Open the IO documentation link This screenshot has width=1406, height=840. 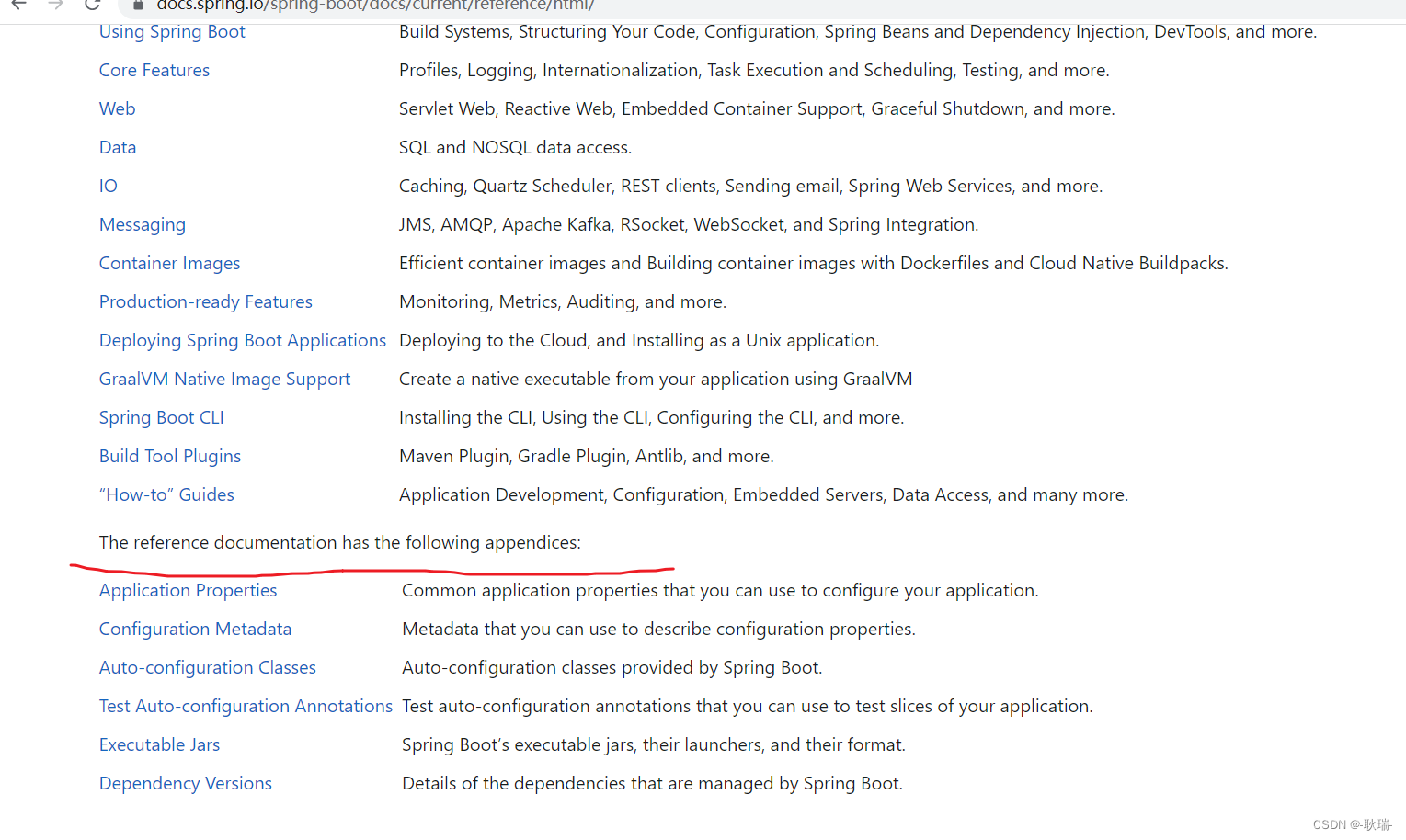(109, 187)
